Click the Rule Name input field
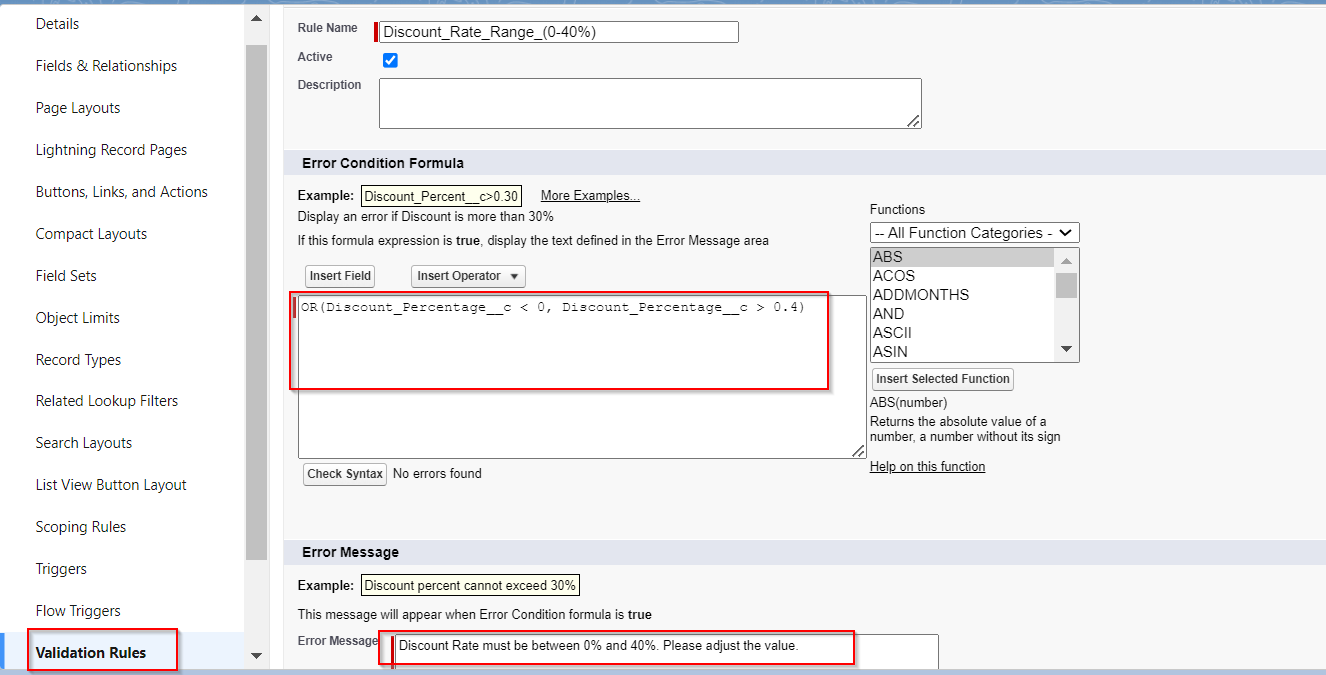The height and width of the screenshot is (675, 1326). (x=557, y=31)
